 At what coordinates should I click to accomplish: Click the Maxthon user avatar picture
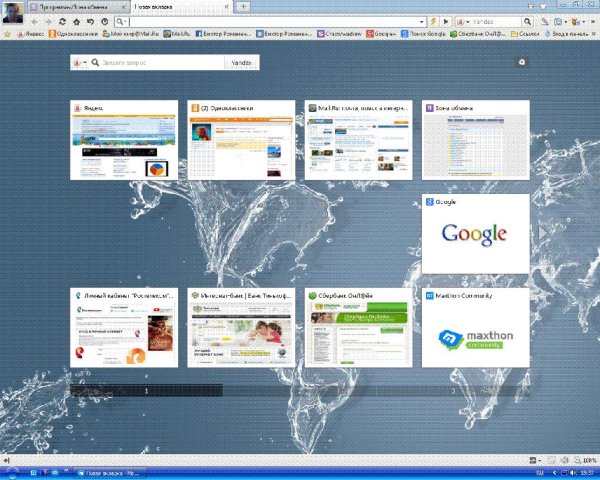[x=13, y=13]
